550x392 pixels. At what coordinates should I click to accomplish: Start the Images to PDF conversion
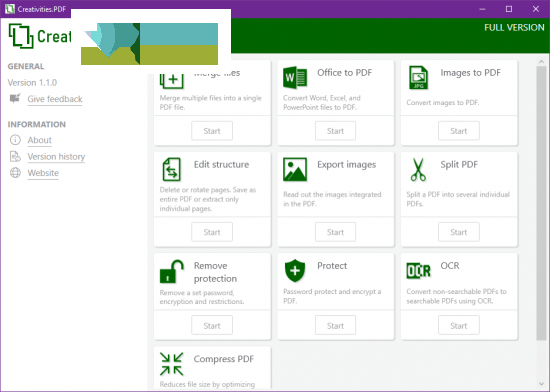tap(458, 131)
